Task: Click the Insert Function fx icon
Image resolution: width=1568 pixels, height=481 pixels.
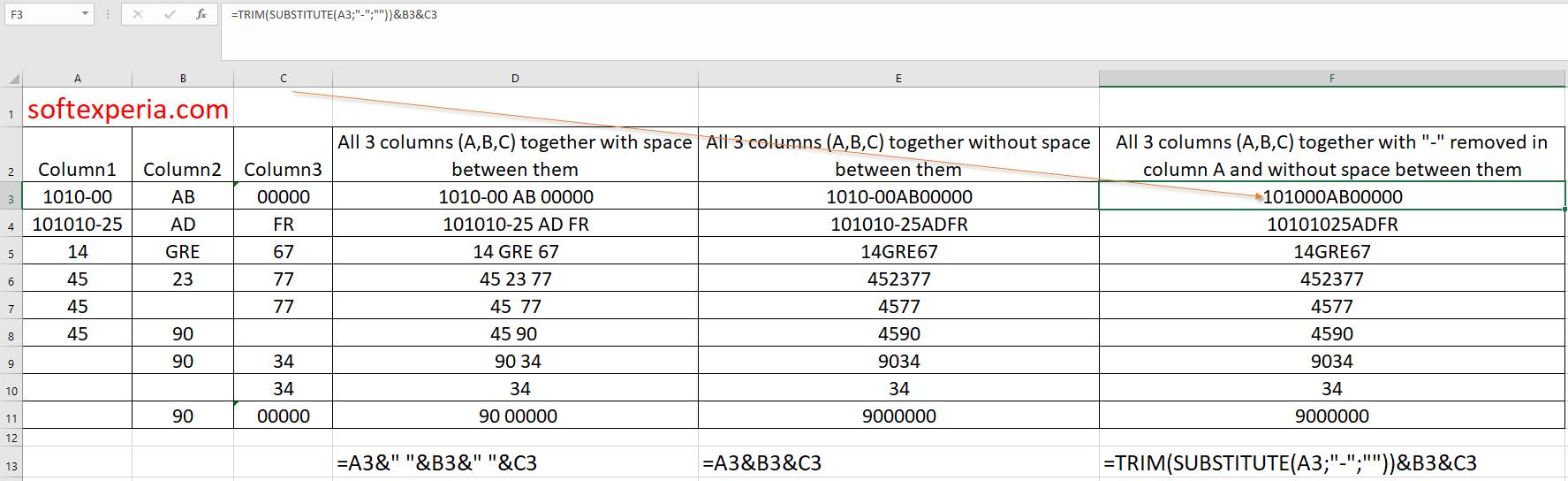Action: point(201,14)
